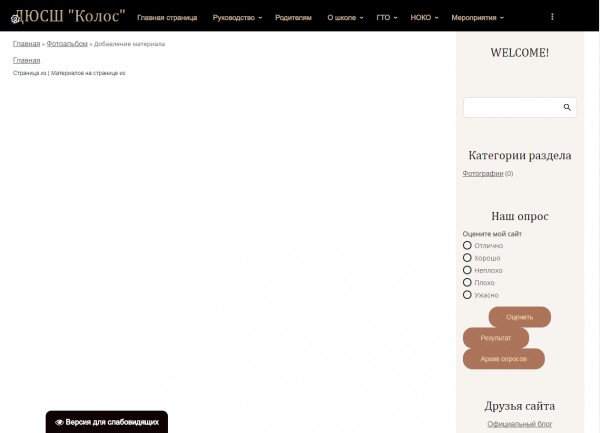
Task: Expand the Мероприятия dropdown menu
Action: [x=477, y=18]
